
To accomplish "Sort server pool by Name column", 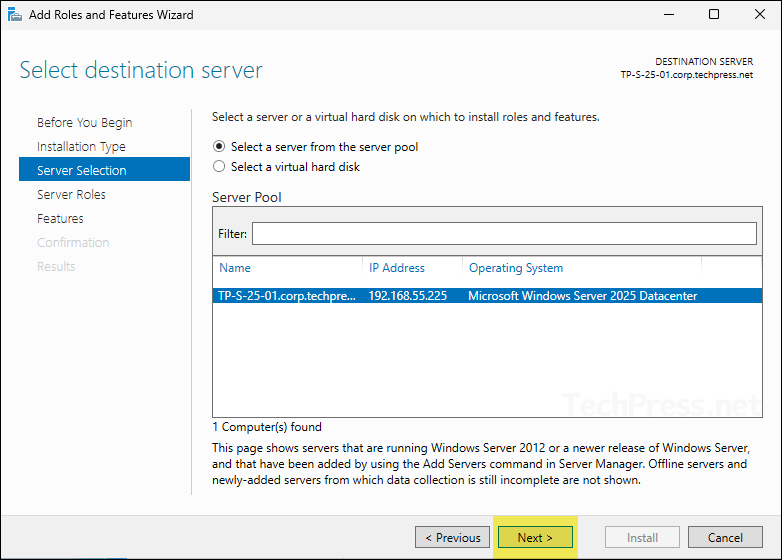I will [x=235, y=268].
